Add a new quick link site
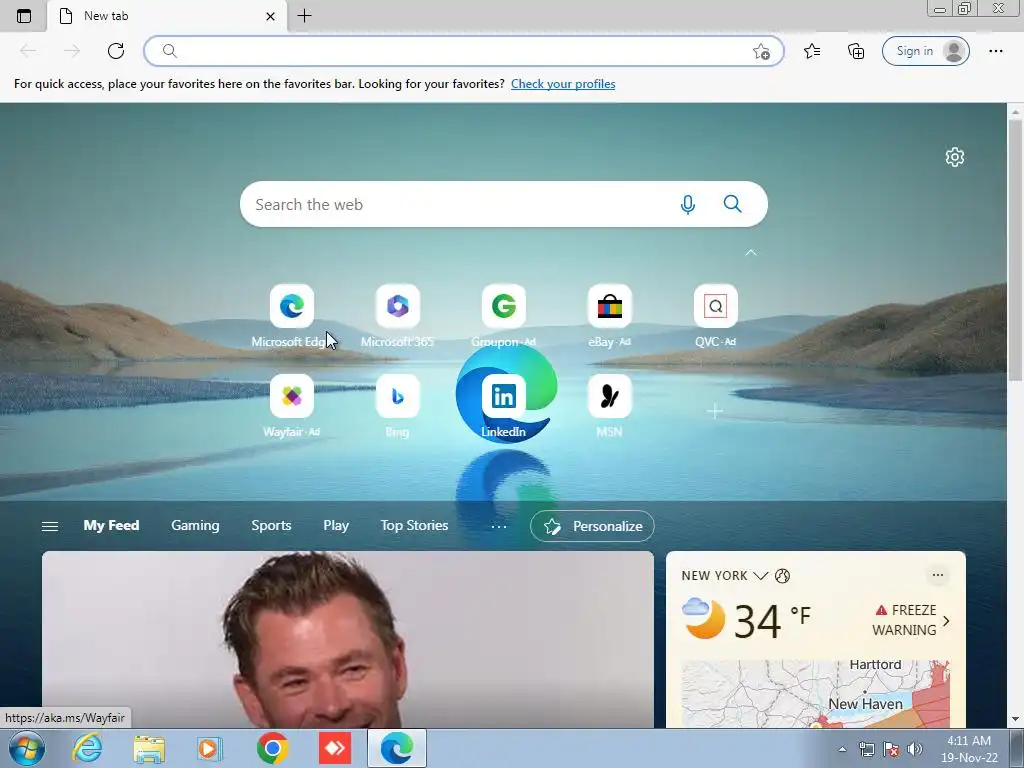Image resolution: width=1024 pixels, height=768 pixels. point(715,411)
